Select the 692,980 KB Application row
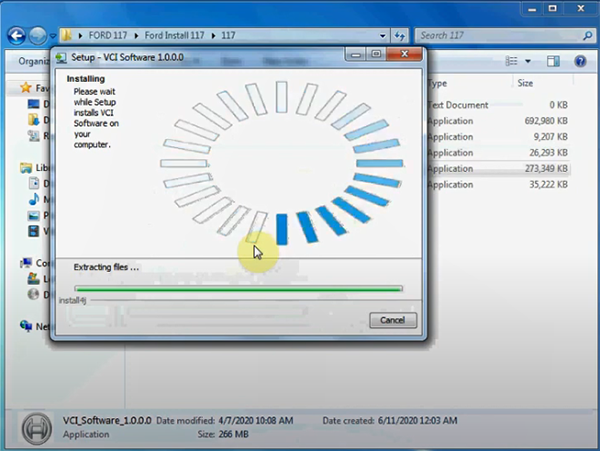The image size is (600, 451). coord(497,121)
